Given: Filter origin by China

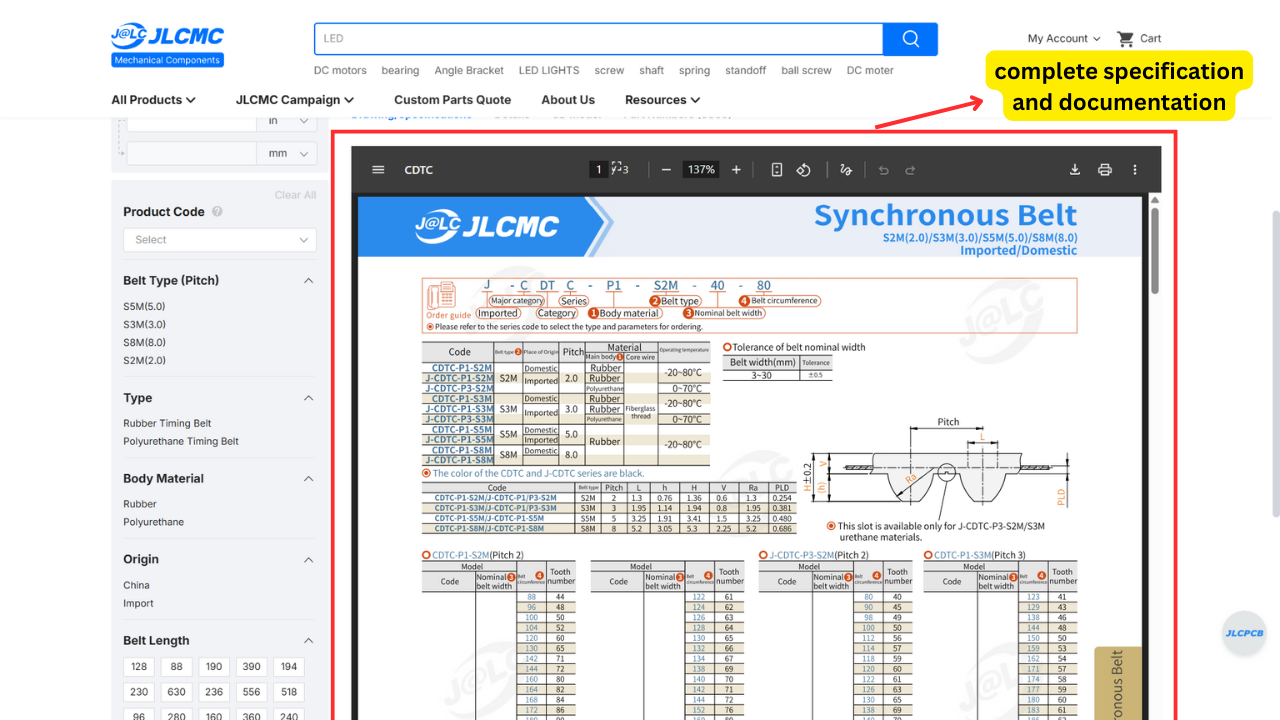Looking at the screenshot, I should [137, 586].
